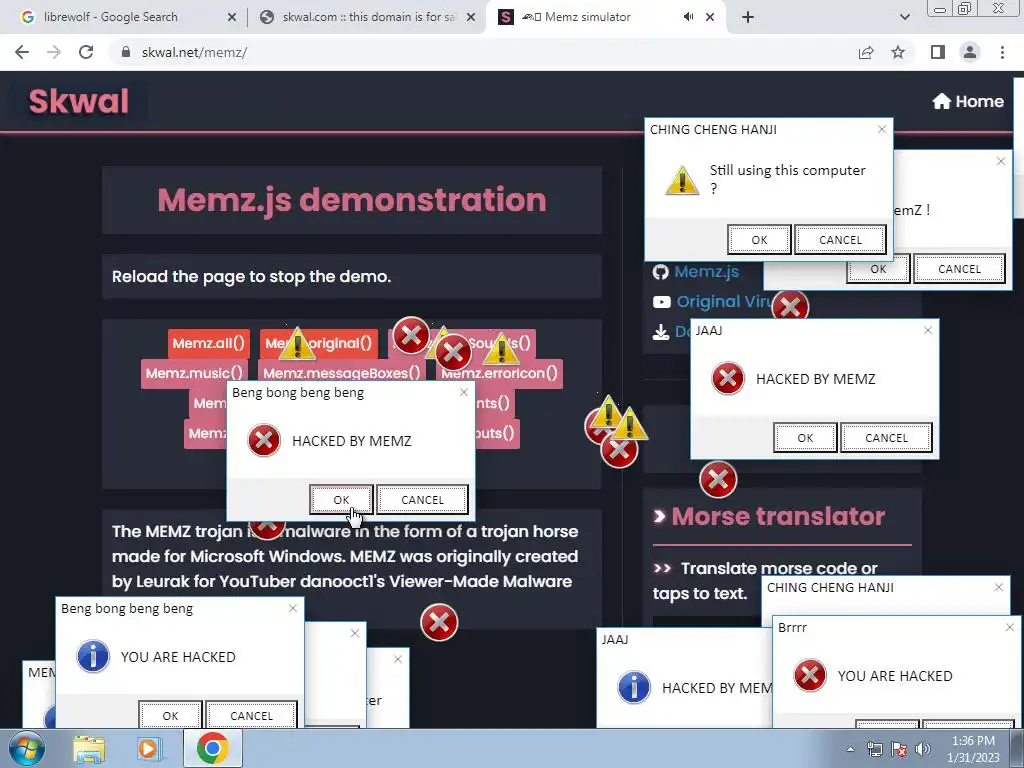The height and width of the screenshot is (768, 1024).
Task: Click CANCEL in the YOU ARE HACKED info dialog
Action: click(251, 715)
